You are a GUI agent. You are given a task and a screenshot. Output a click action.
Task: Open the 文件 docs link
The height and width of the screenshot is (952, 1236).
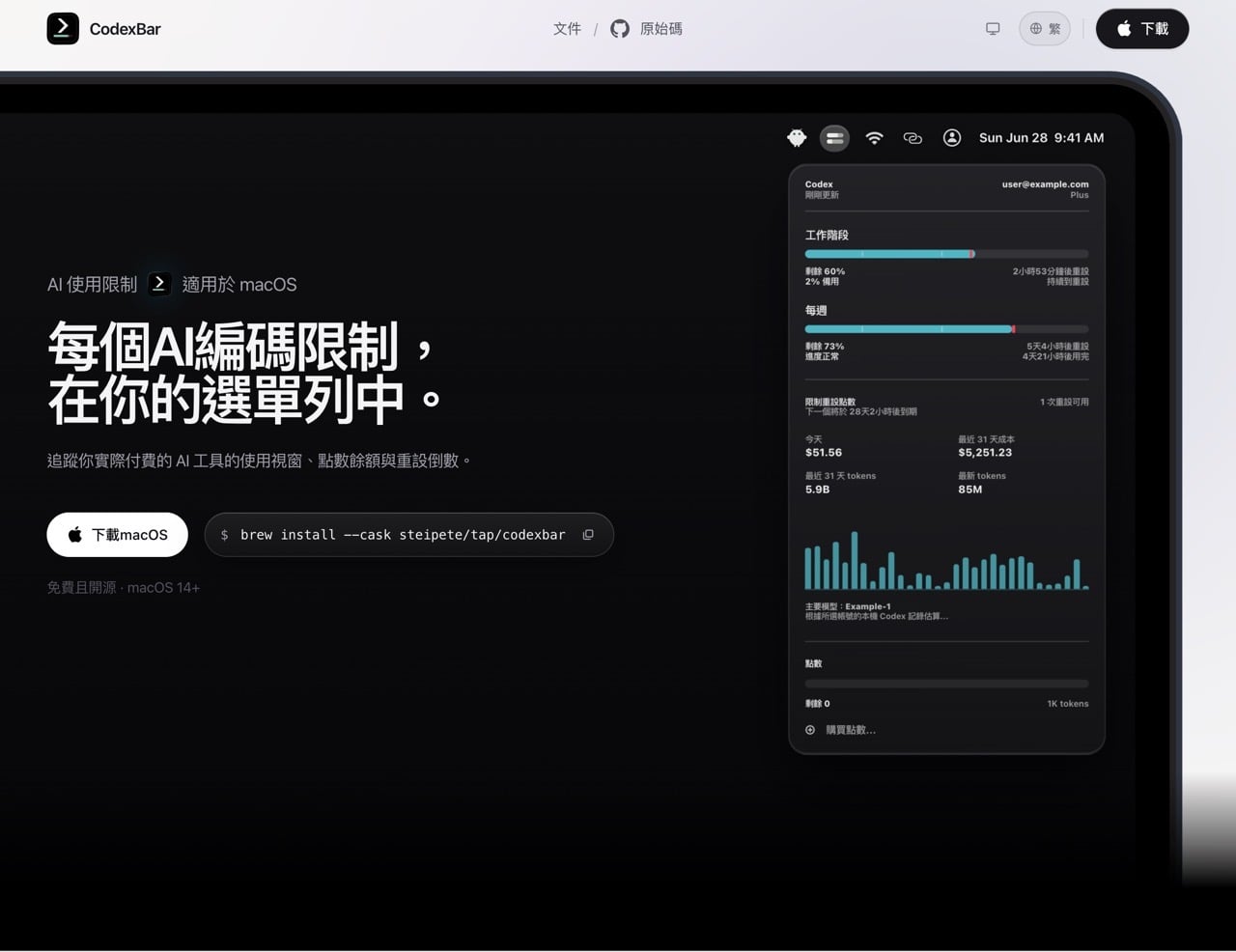click(x=567, y=29)
